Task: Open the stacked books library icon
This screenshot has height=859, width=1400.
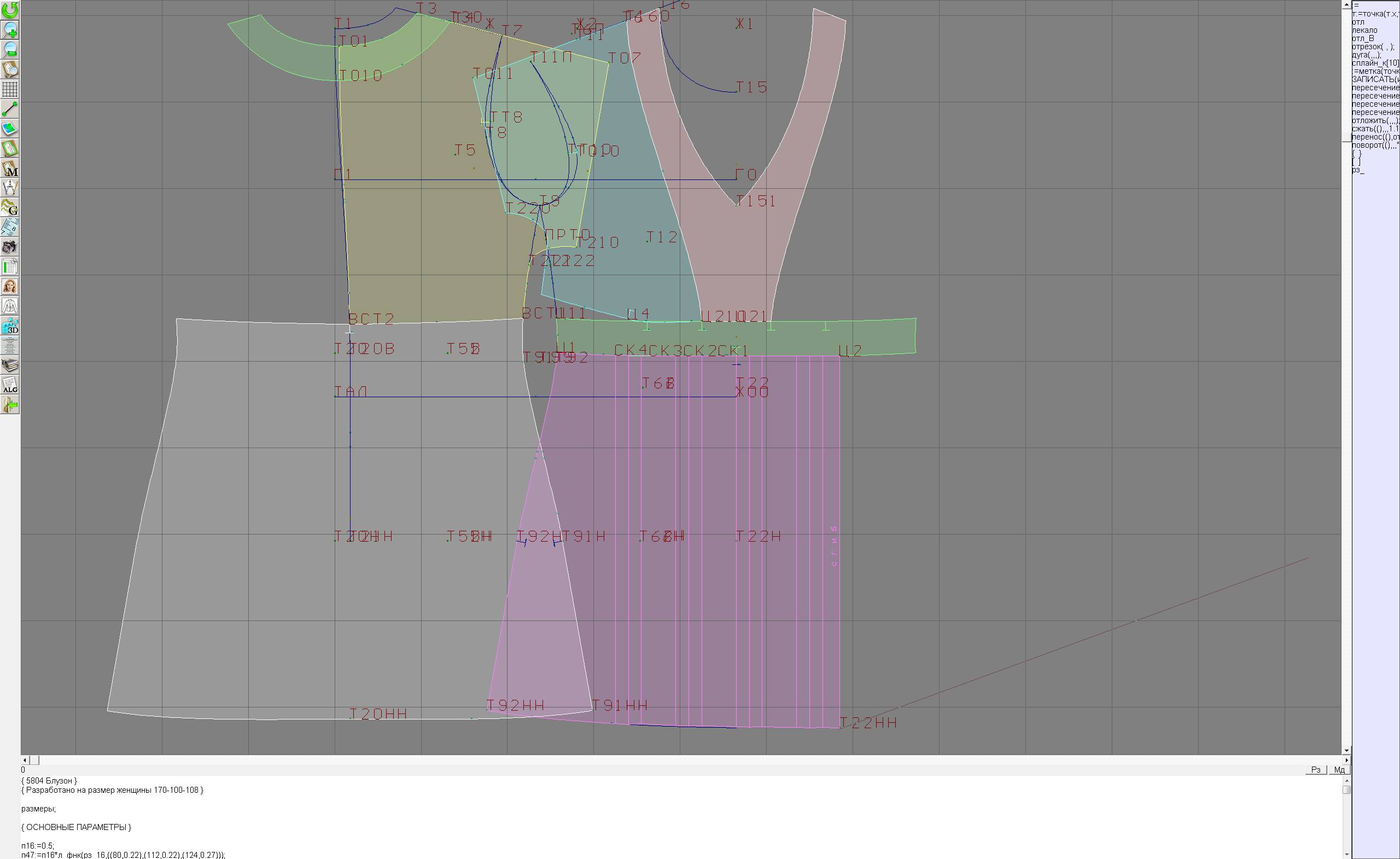Action: pyautogui.click(x=10, y=365)
